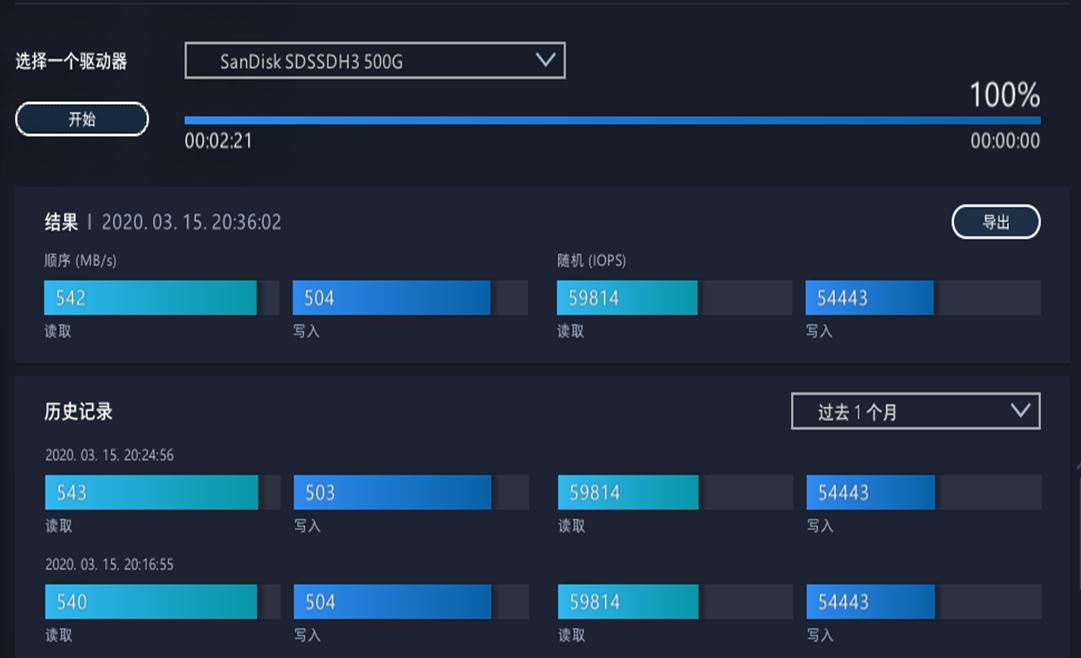This screenshot has width=1081, height=658.
Task: Click the 开始 start button
Action: [82, 120]
